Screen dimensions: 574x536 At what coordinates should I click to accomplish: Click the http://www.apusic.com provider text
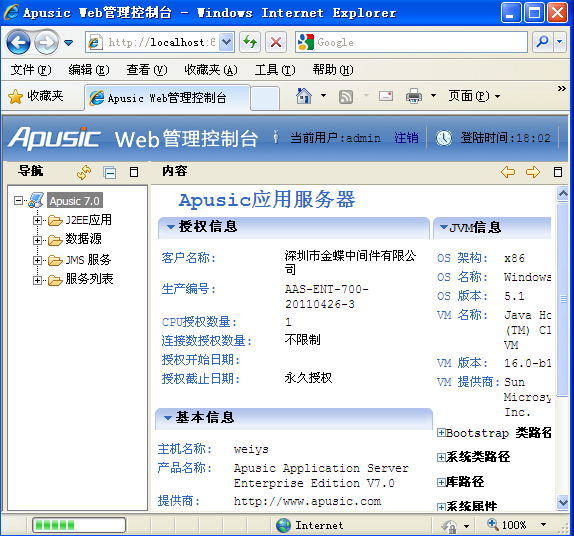pos(308,502)
